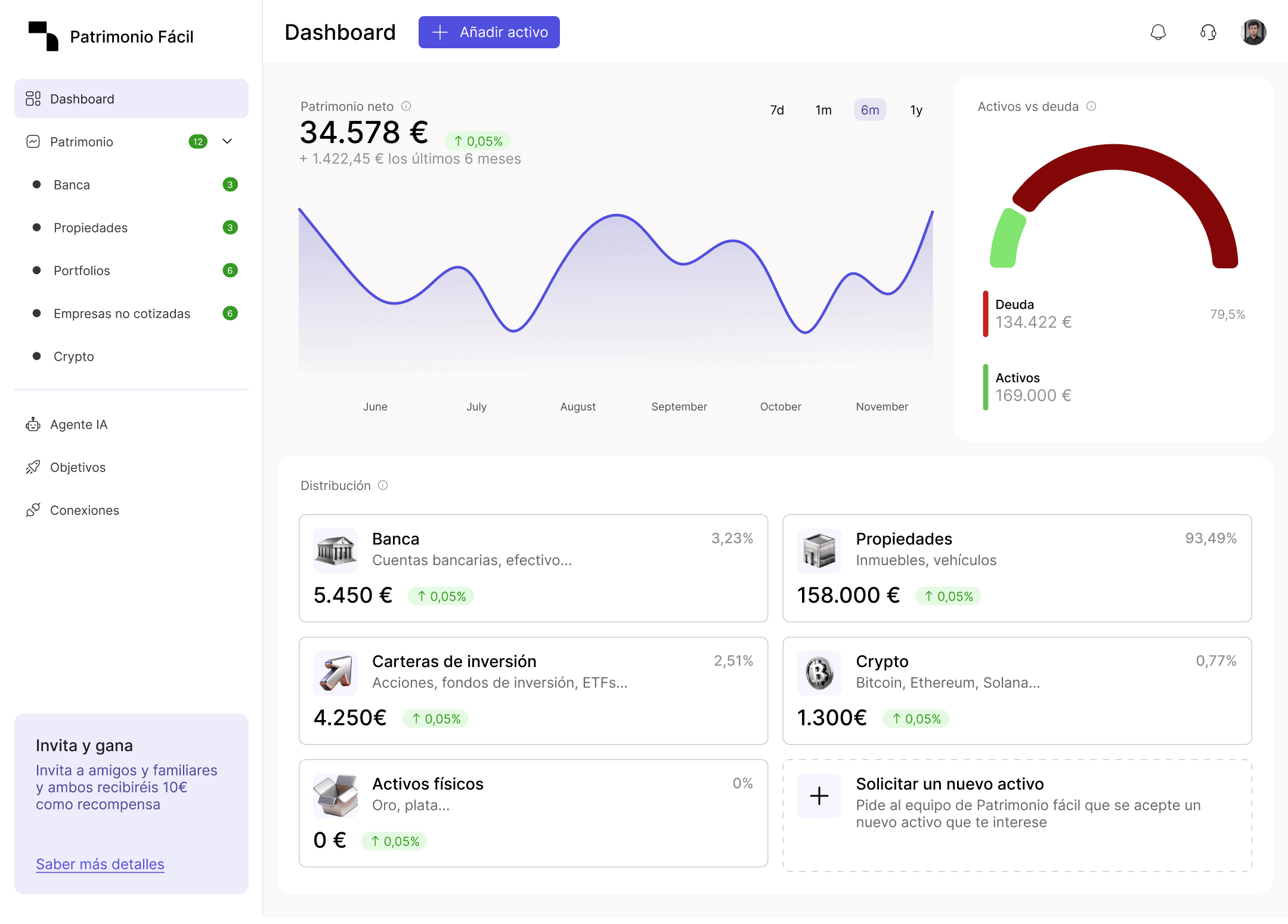1288x924 pixels.
Task: Click Solicitar un nuevo activo title
Action: pos(950,784)
